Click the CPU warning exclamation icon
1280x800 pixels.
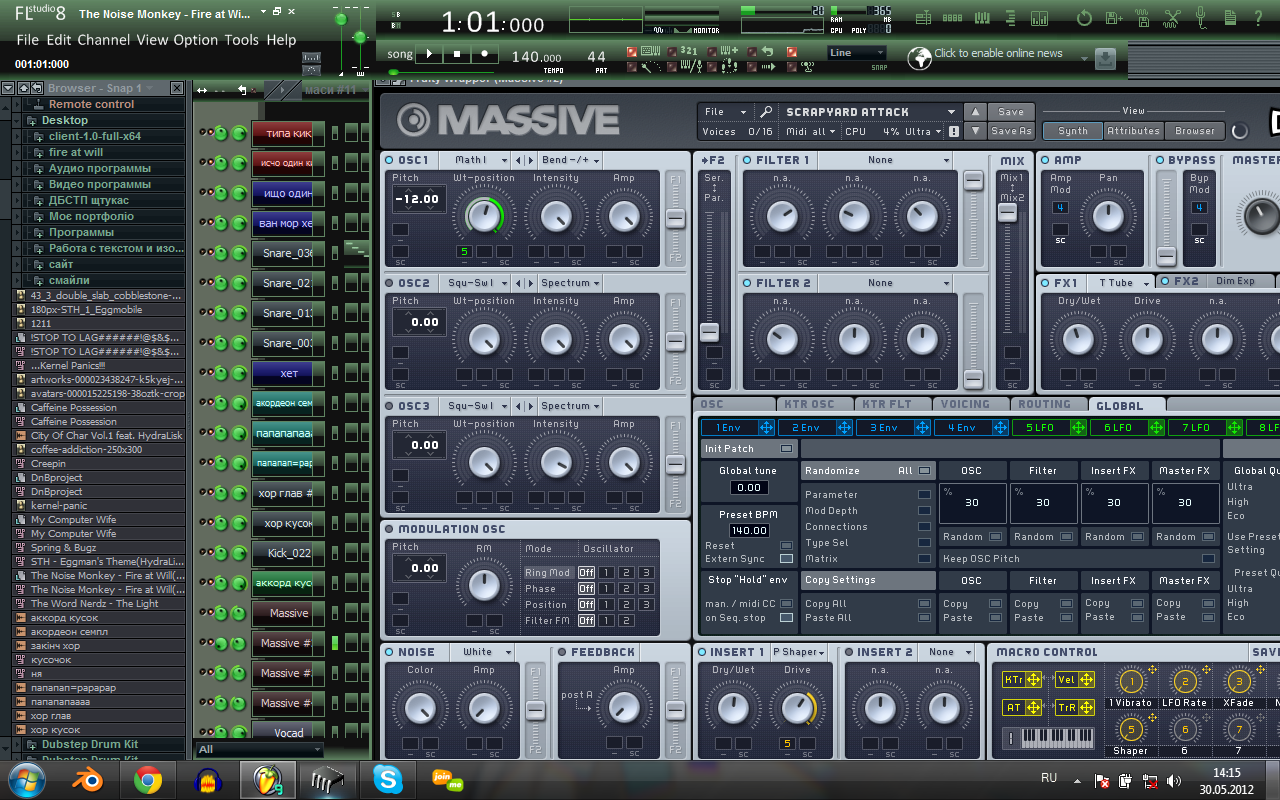click(x=954, y=131)
